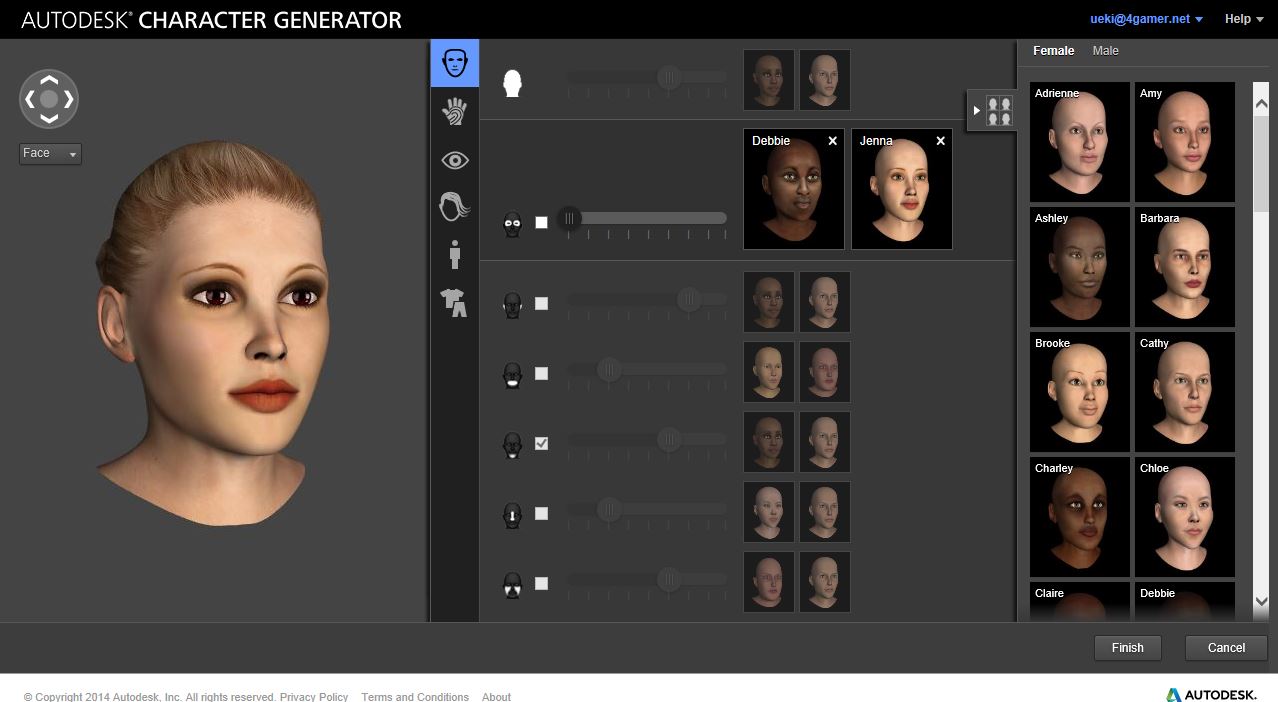
Task: Open the Clothes category icon
Action: [x=455, y=302]
